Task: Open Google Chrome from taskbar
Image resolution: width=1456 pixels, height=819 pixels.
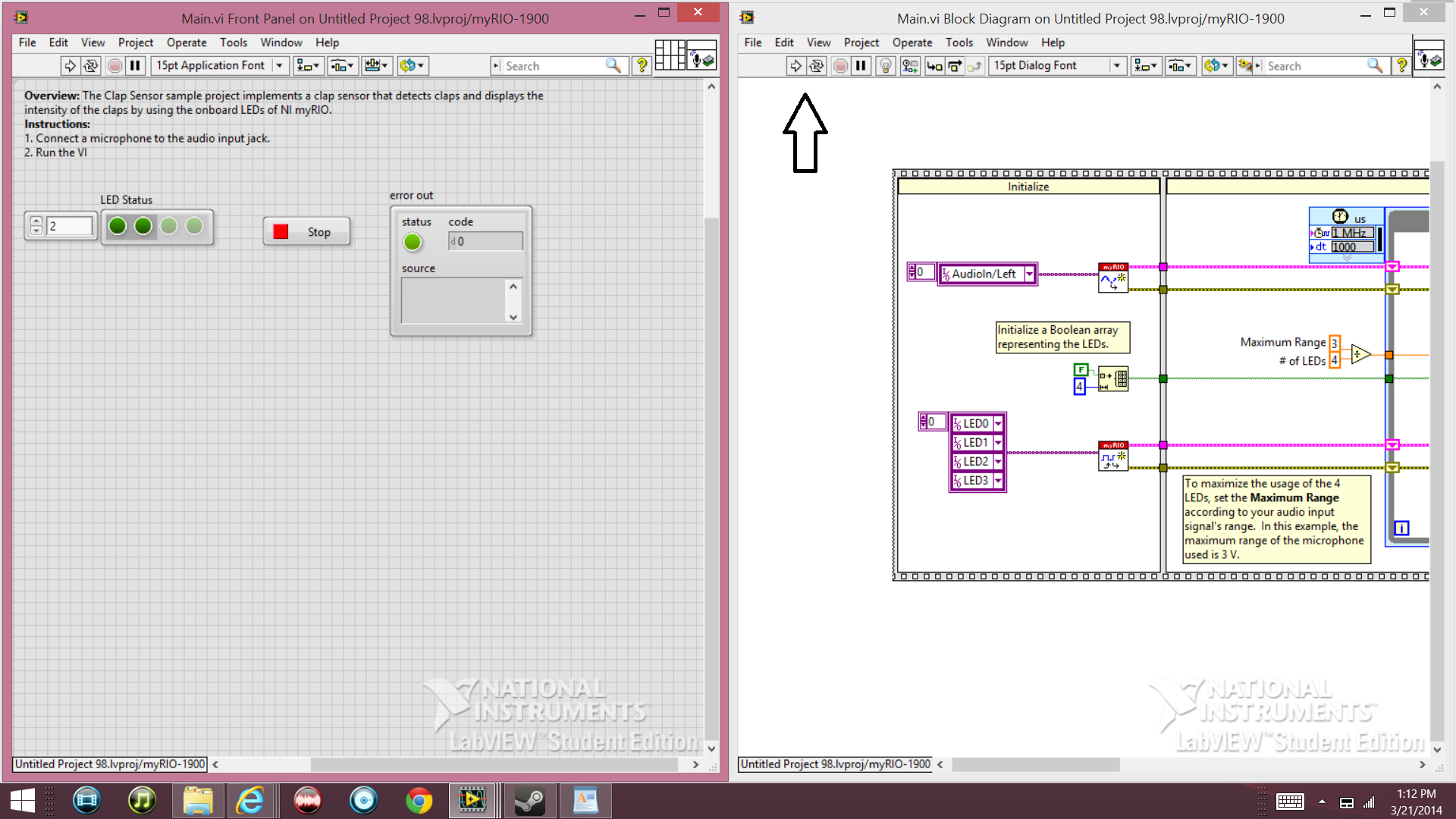Action: [419, 801]
